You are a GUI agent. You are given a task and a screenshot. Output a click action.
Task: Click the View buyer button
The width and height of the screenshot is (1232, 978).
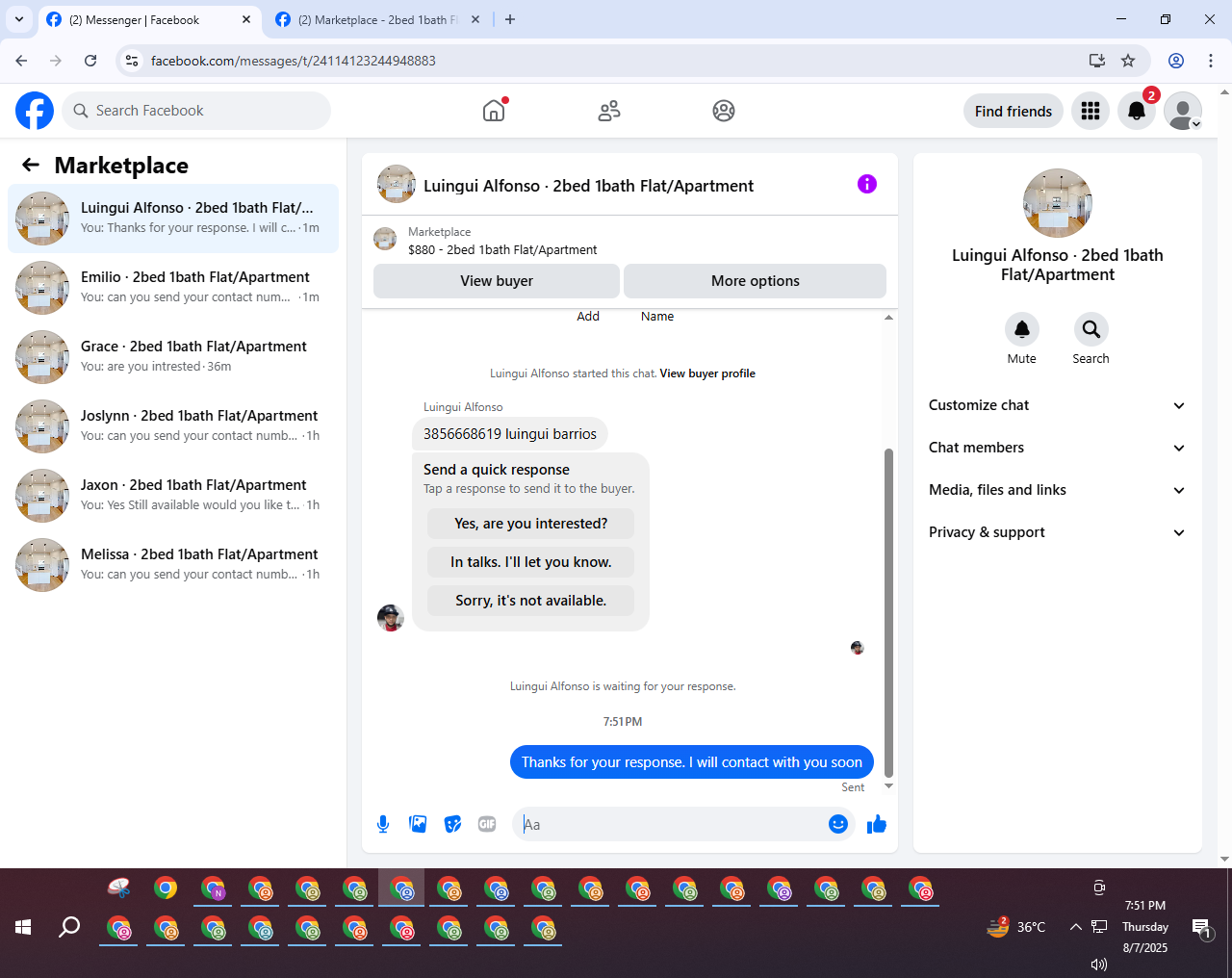[x=497, y=281]
